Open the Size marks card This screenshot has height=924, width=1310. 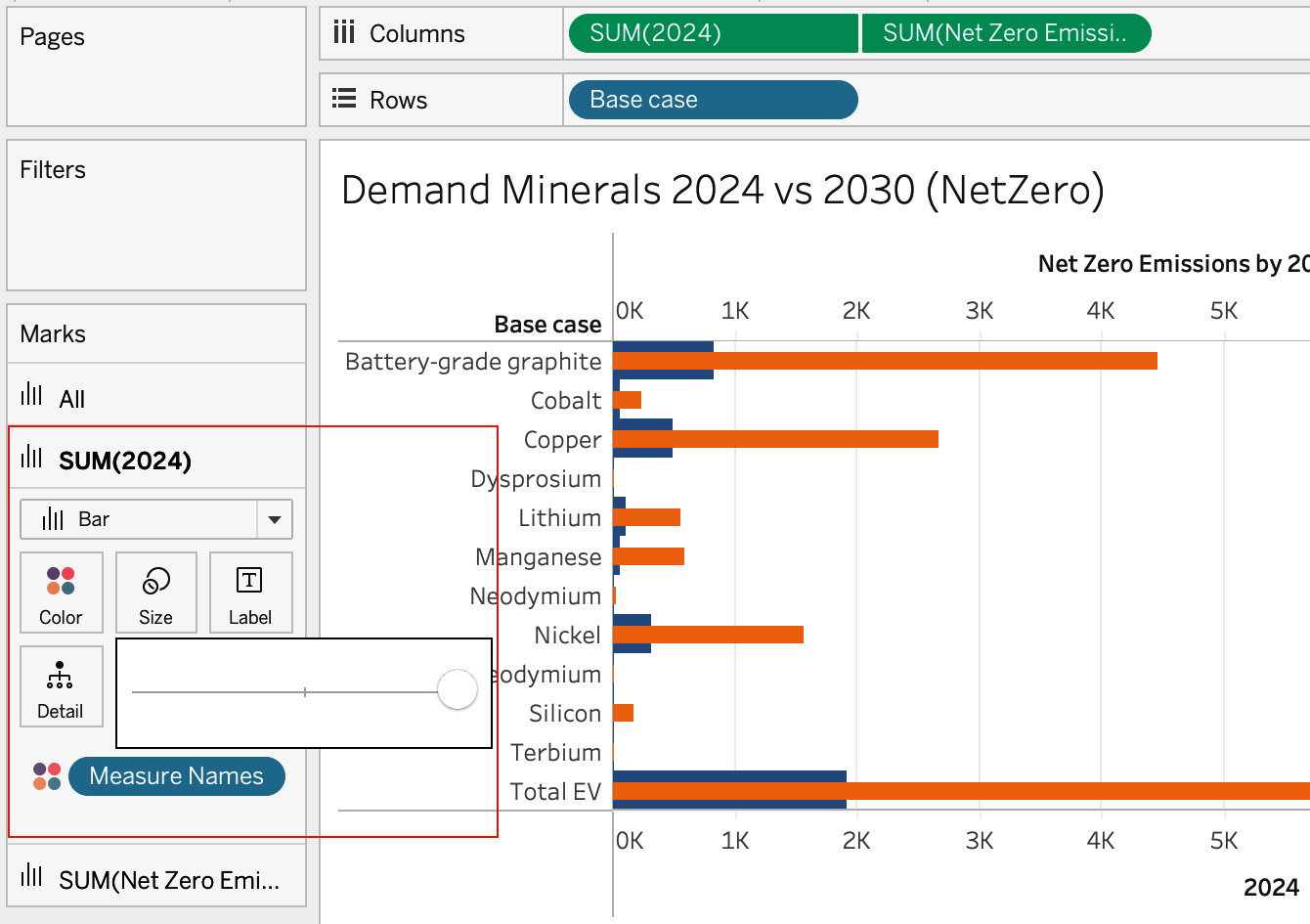point(156,593)
